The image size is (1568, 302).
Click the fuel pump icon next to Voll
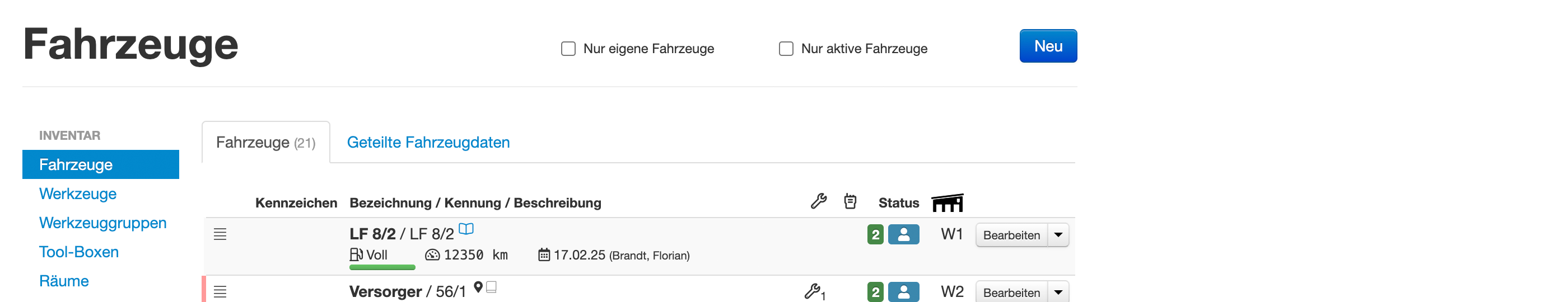tap(356, 254)
